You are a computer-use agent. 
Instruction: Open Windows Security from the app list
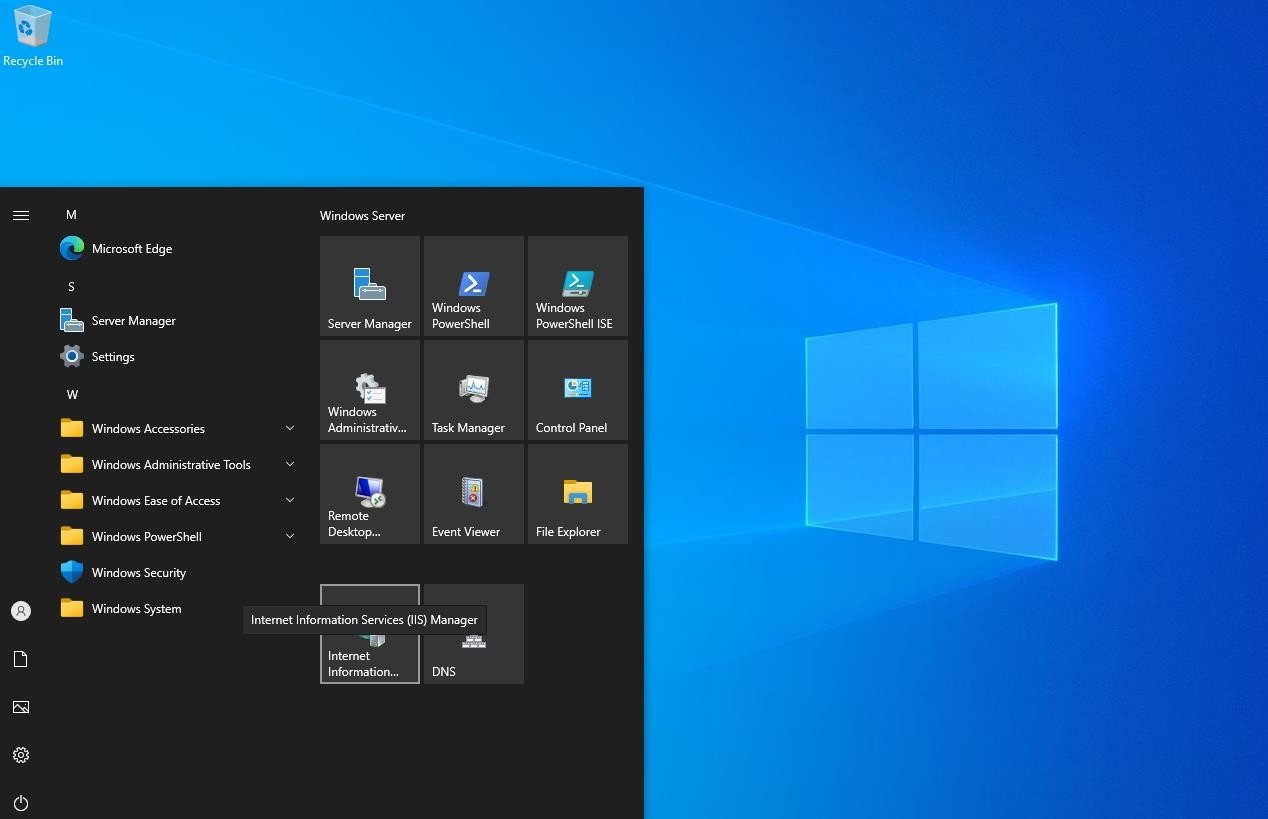178,573
